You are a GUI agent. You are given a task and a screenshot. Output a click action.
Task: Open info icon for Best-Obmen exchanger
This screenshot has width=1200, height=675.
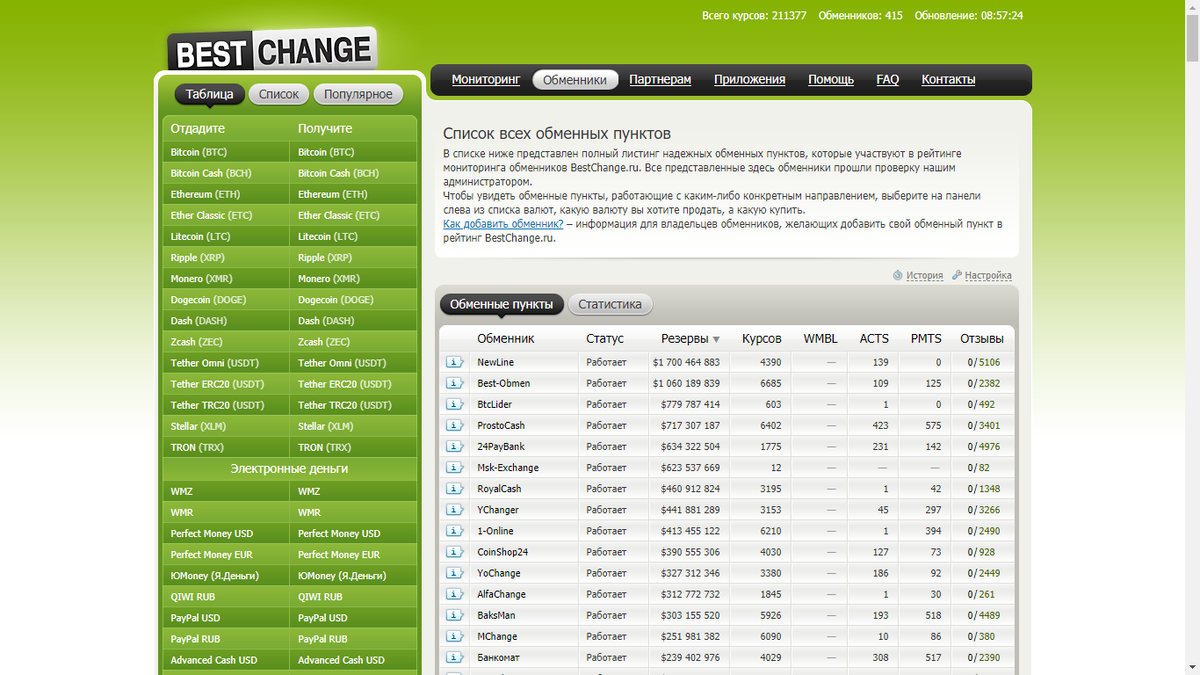455,383
